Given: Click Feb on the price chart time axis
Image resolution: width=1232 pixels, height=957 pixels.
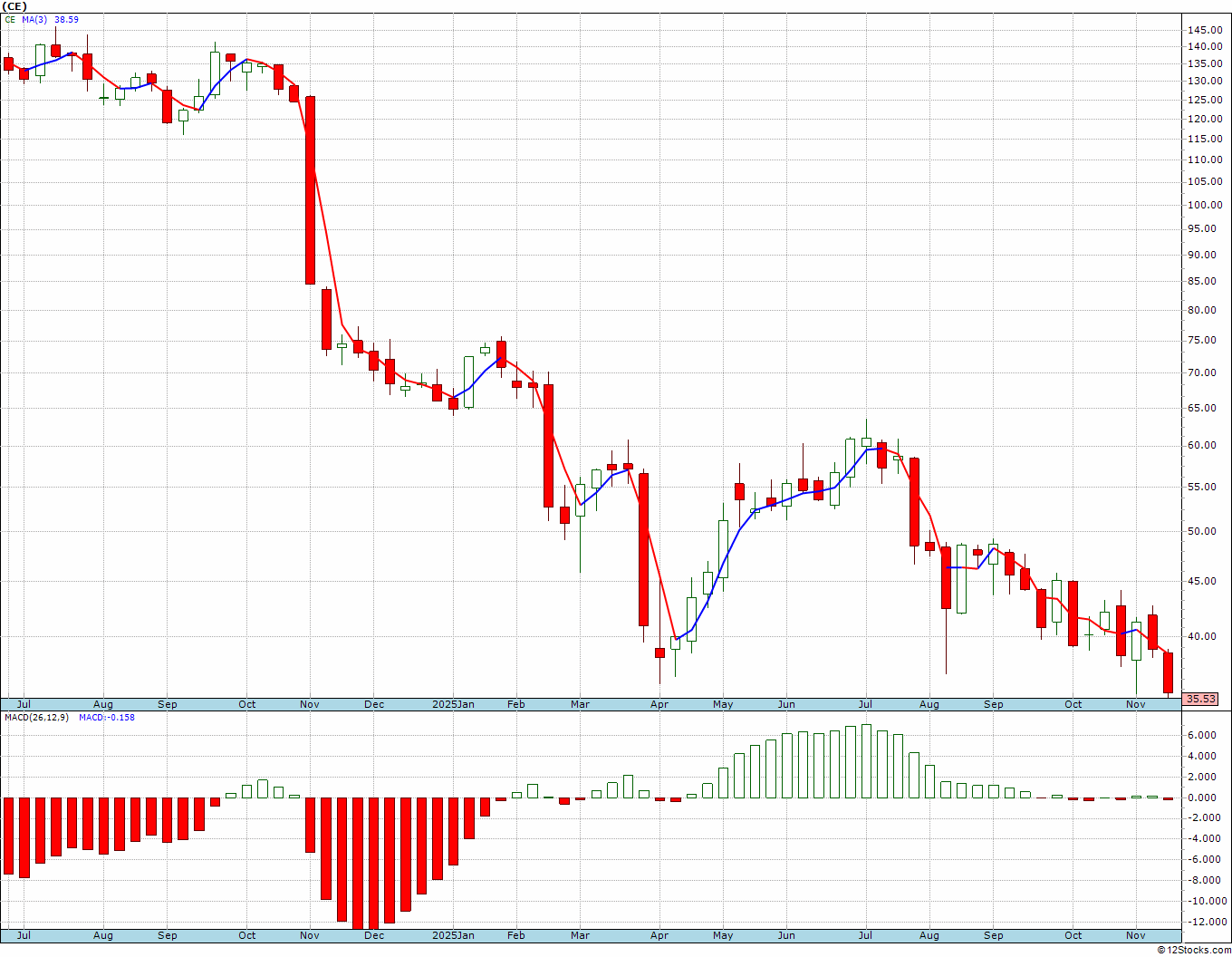Looking at the screenshot, I should (x=515, y=704).
